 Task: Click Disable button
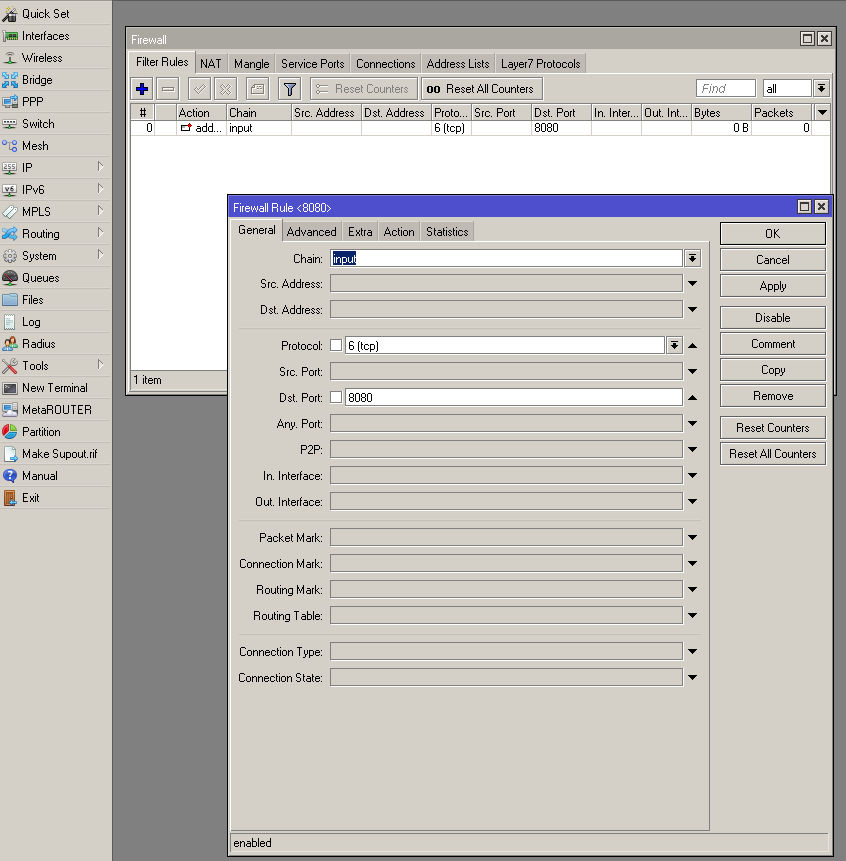pyautogui.click(x=772, y=317)
